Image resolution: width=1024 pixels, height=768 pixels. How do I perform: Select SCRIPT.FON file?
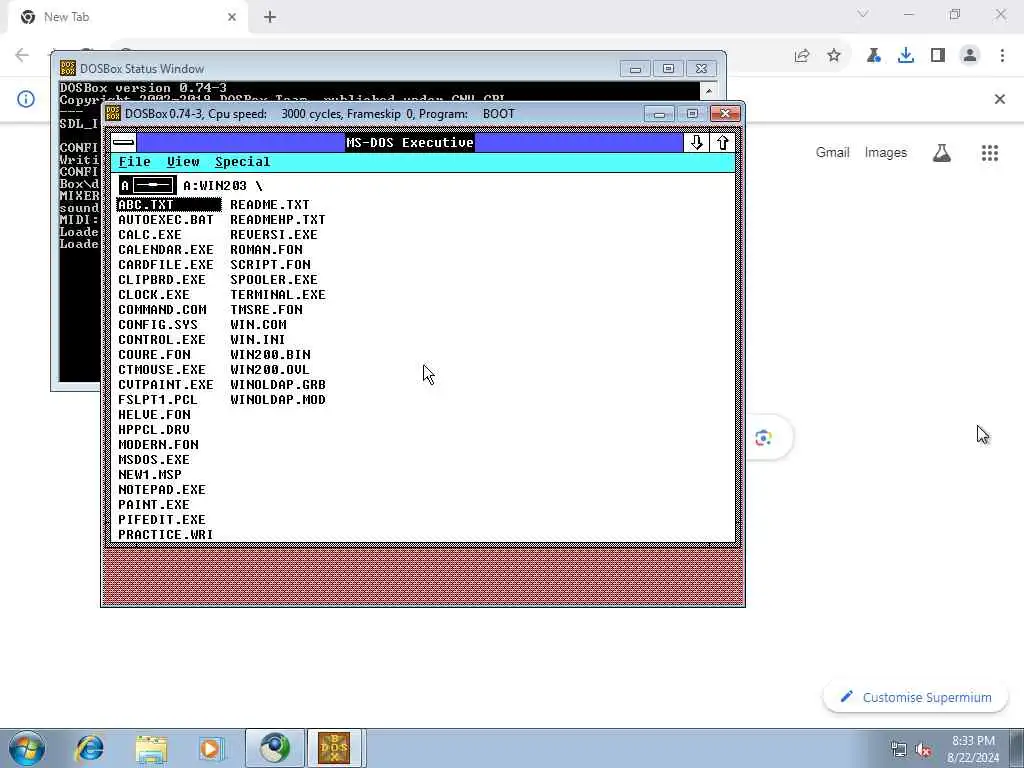click(x=270, y=265)
